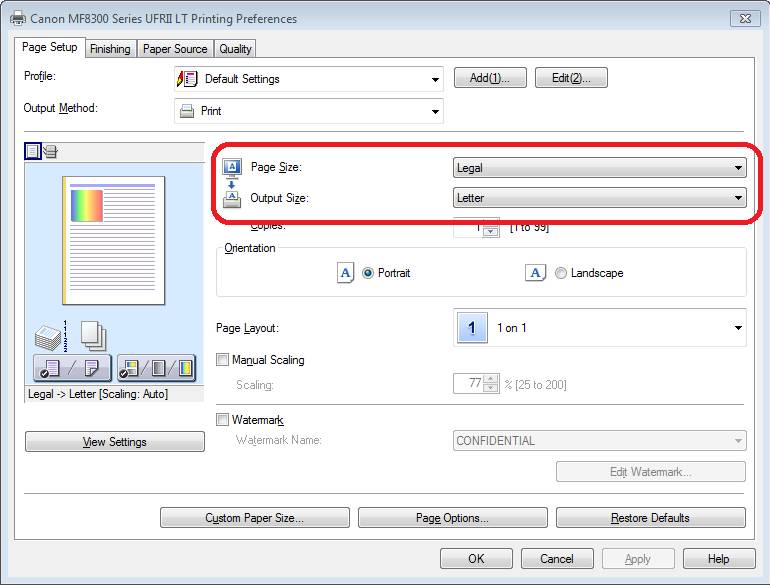Open the Page Size dropdown showing Legal
Screen dimensions: 770x585
(600, 168)
